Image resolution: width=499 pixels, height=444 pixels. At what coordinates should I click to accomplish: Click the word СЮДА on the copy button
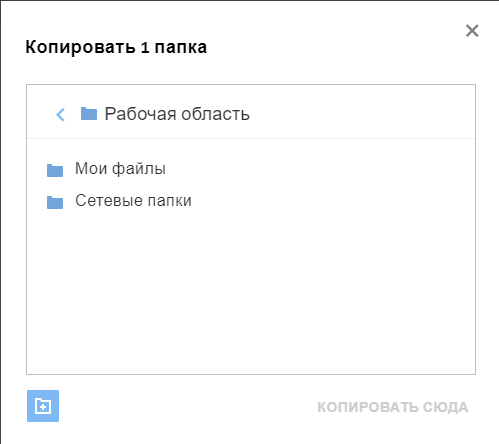tap(446, 407)
